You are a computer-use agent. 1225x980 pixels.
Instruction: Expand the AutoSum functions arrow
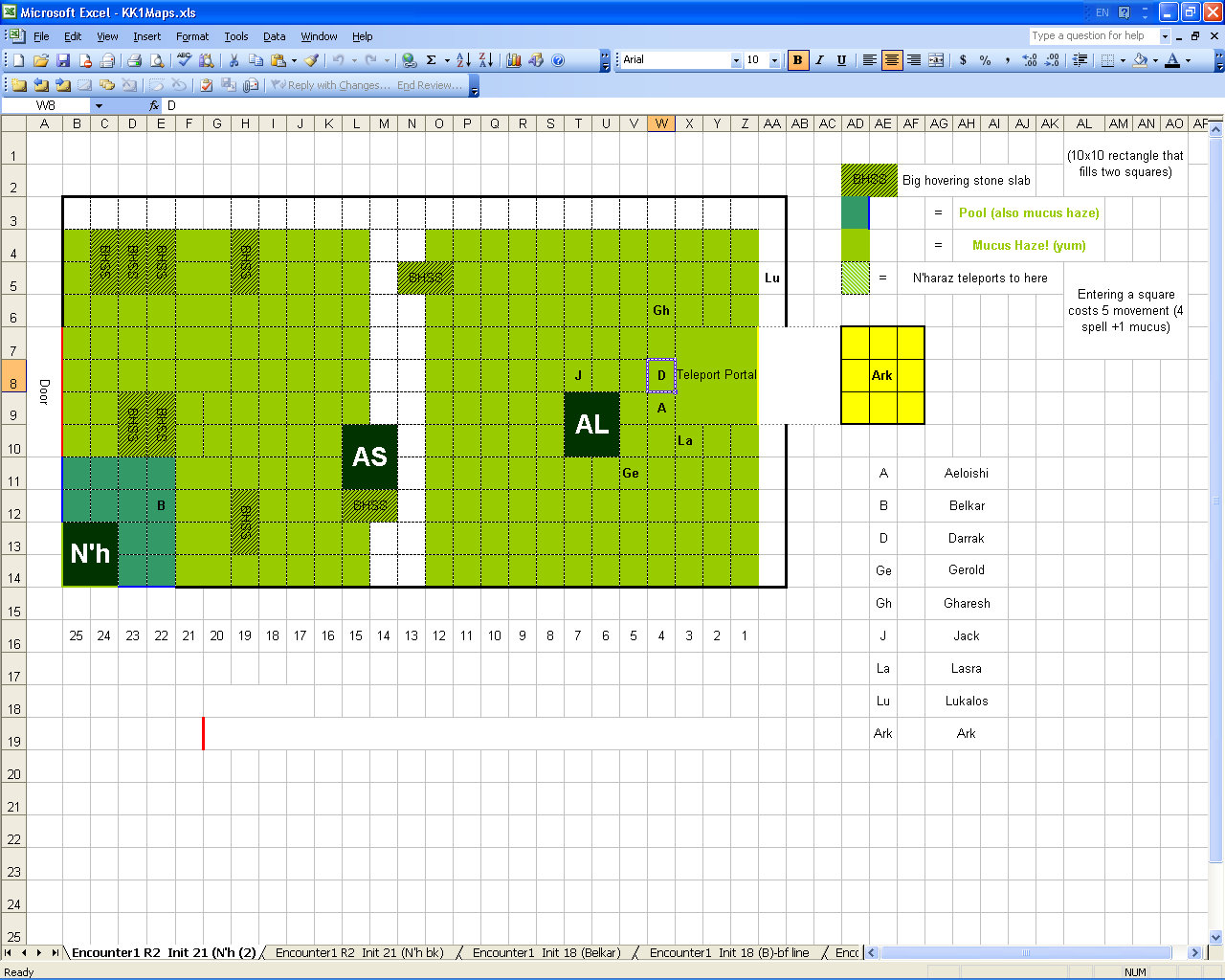tap(447, 60)
